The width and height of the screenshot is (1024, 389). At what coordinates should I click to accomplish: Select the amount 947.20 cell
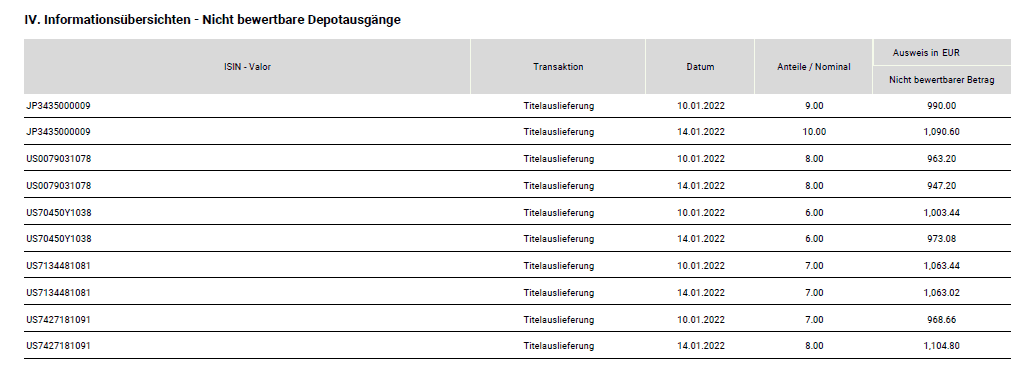coord(941,185)
